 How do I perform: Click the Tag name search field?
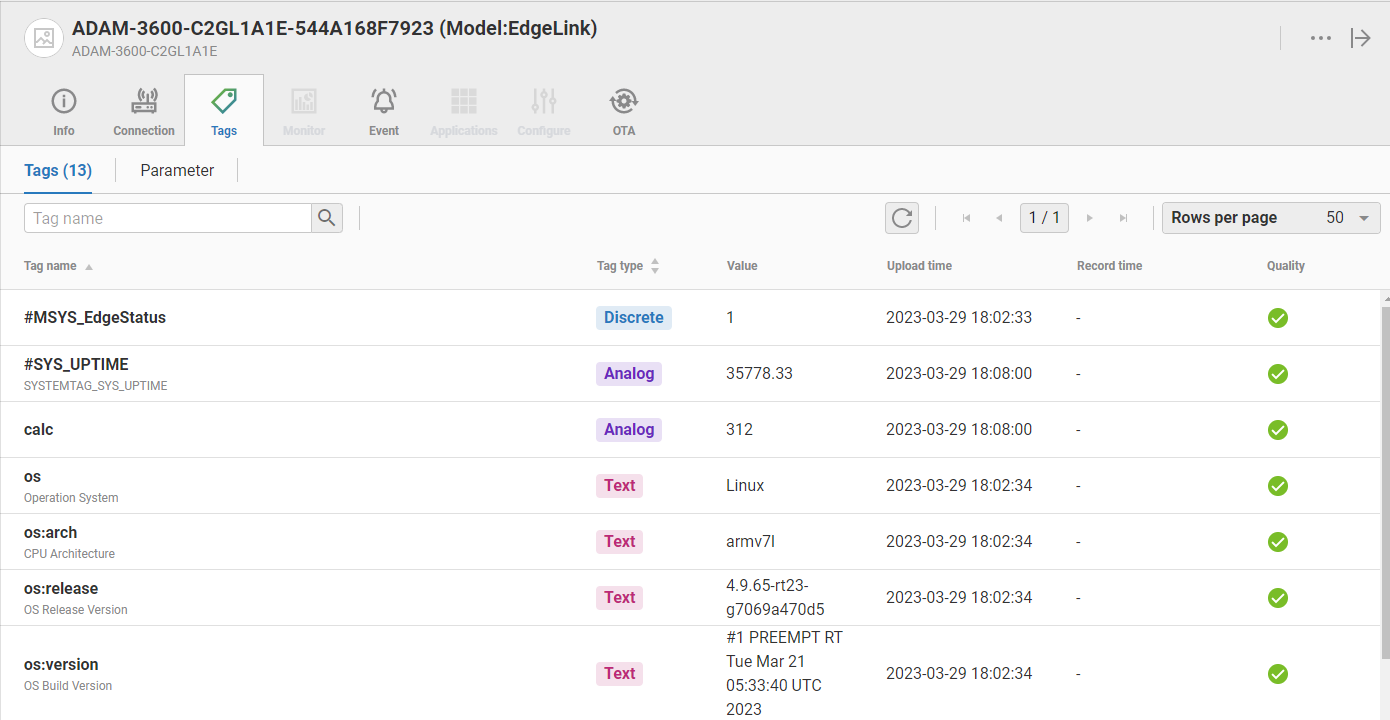pos(168,218)
